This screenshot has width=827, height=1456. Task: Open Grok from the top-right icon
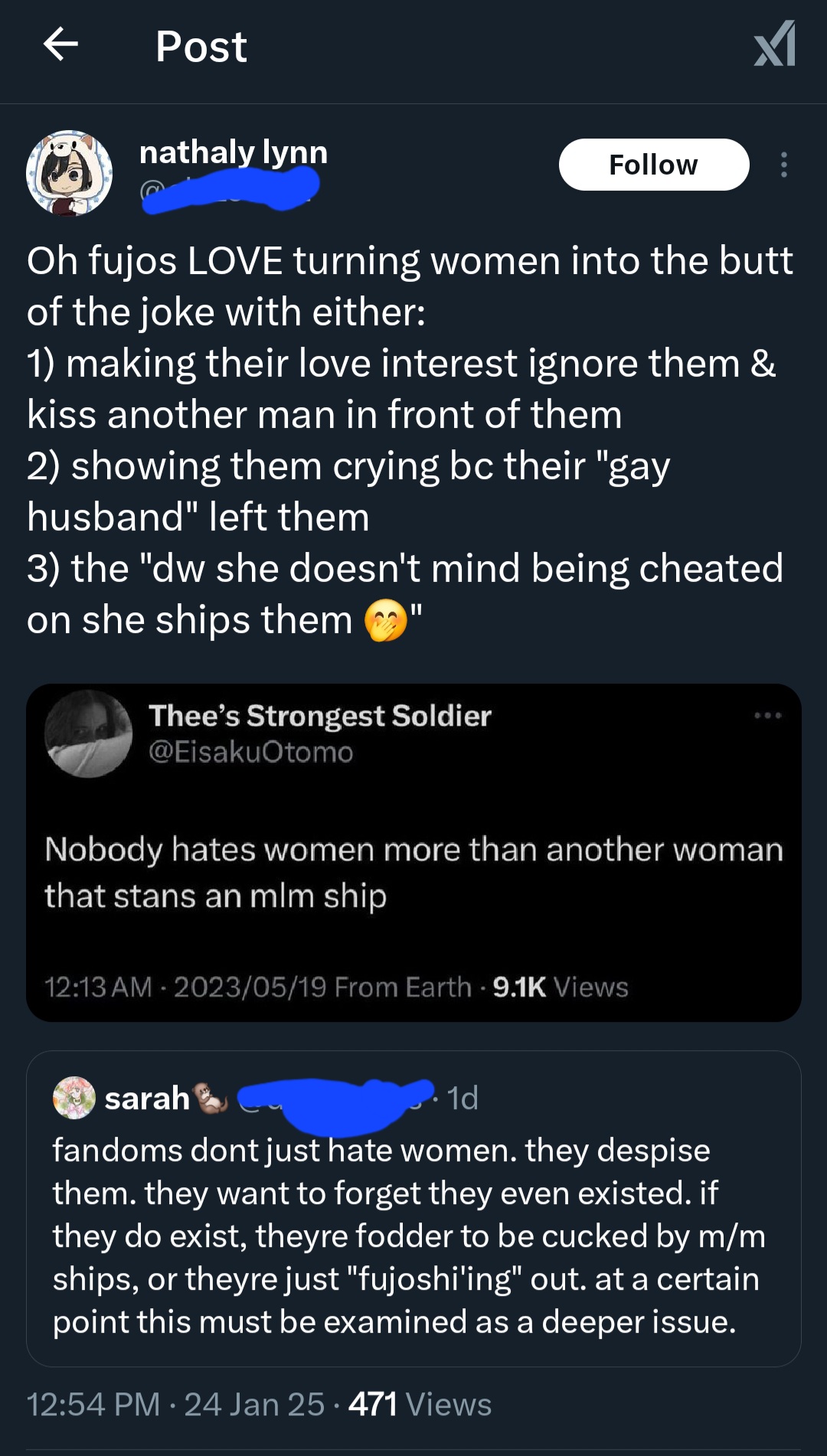(x=775, y=44)
